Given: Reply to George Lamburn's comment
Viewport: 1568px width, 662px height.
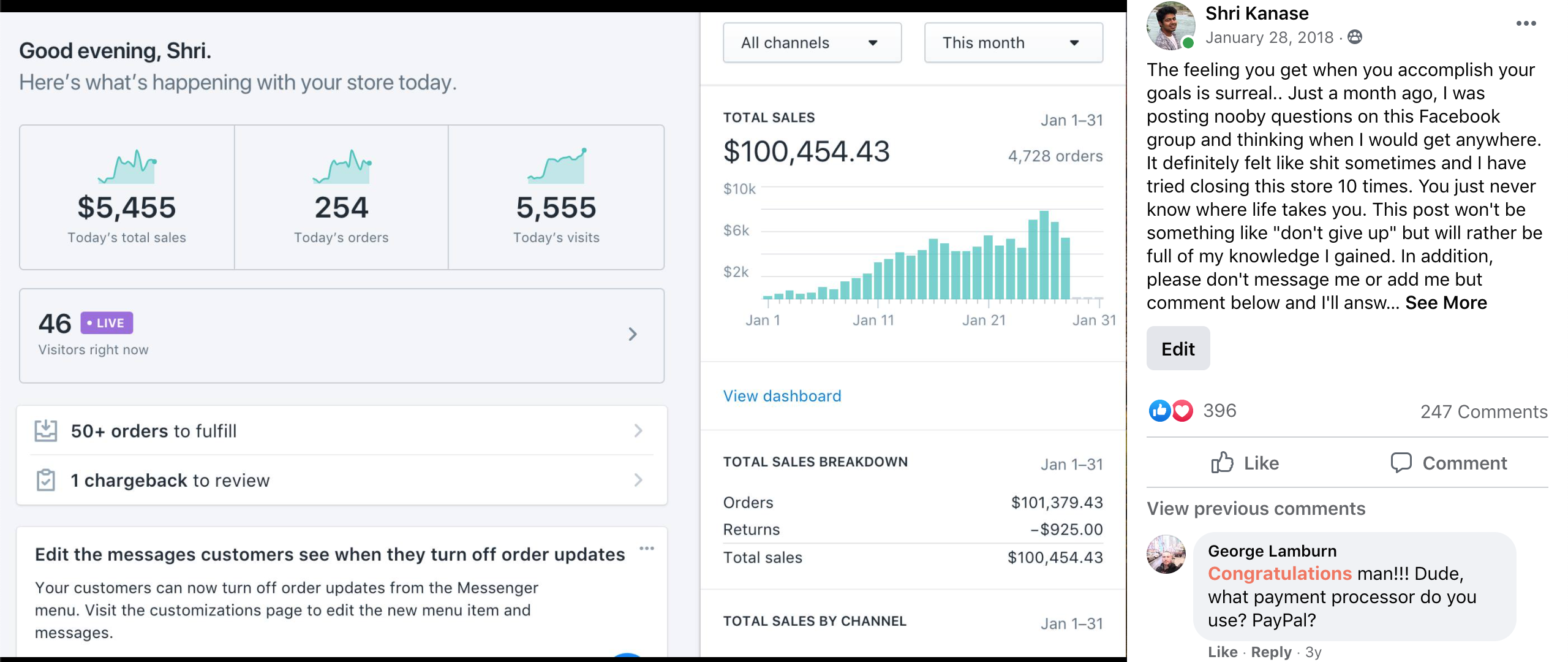Looking at the screenshot, I should tap(1271, 652).
